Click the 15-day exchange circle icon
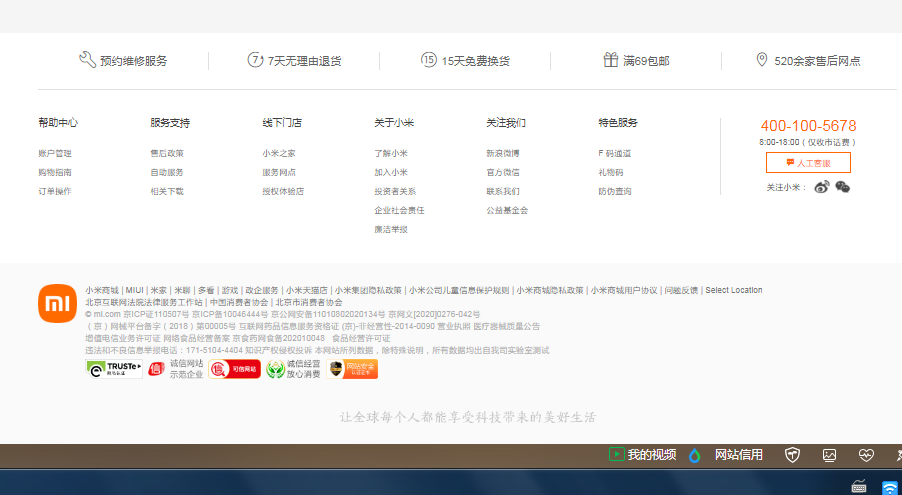 (429, 59)
